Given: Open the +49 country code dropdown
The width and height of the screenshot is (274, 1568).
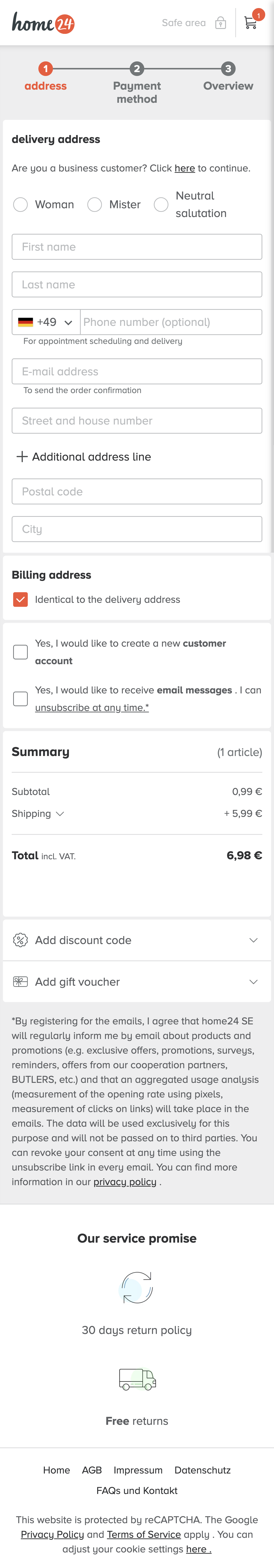Looking at the screenshot, I should pos(46,322).
